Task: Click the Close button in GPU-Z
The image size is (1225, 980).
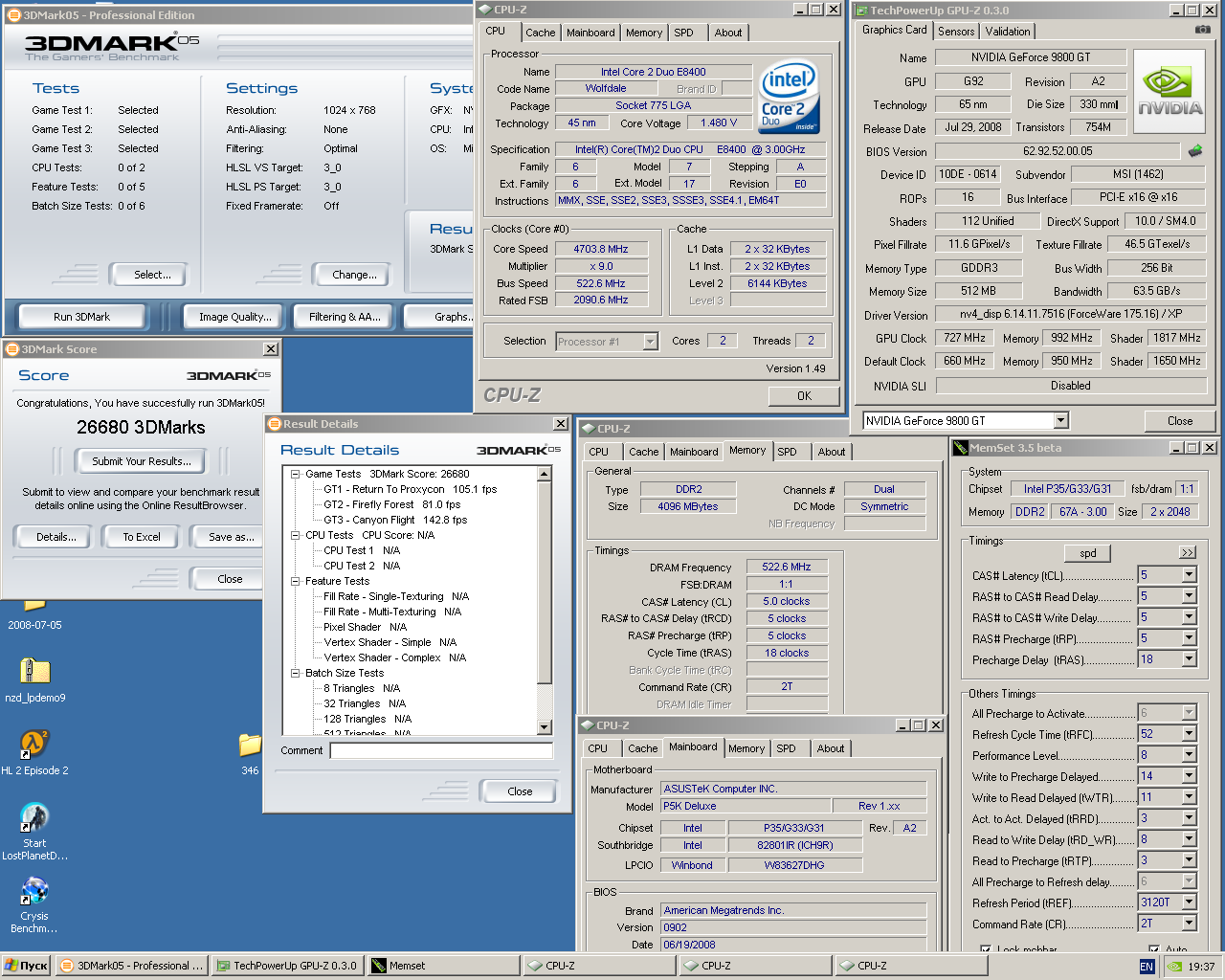Action: 1180,420
